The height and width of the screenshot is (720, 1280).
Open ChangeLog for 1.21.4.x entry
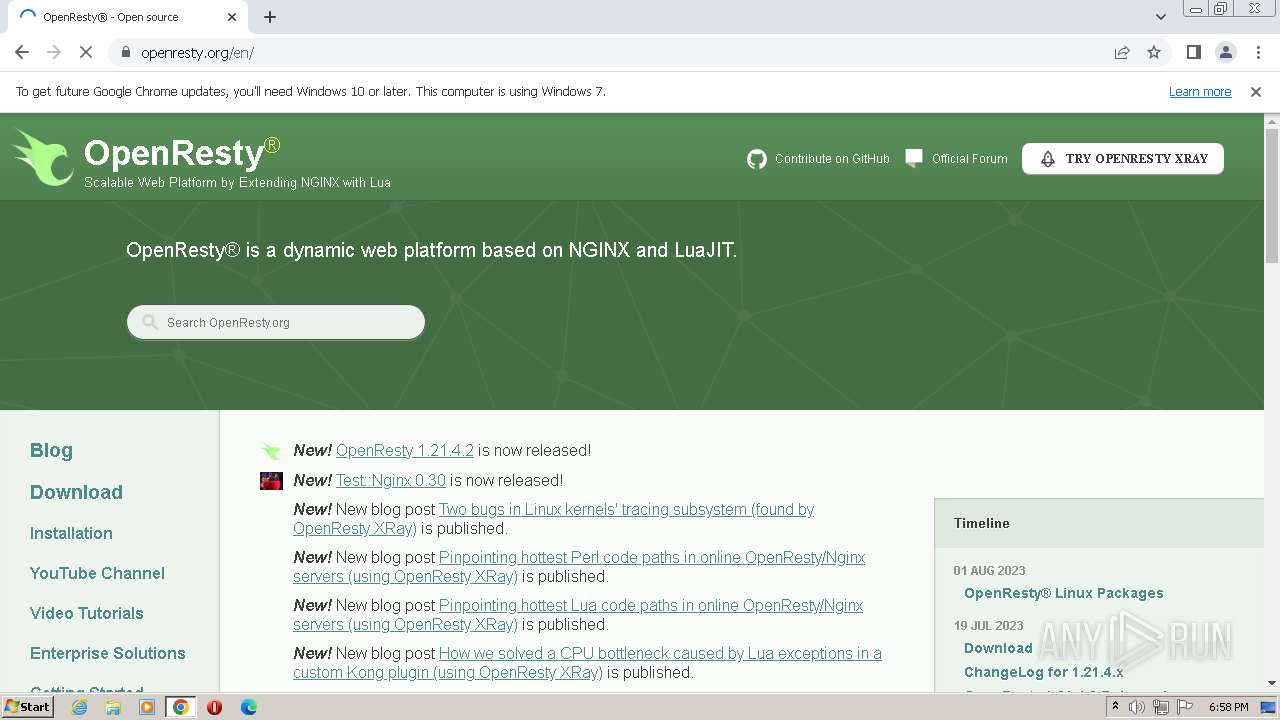1044,672
